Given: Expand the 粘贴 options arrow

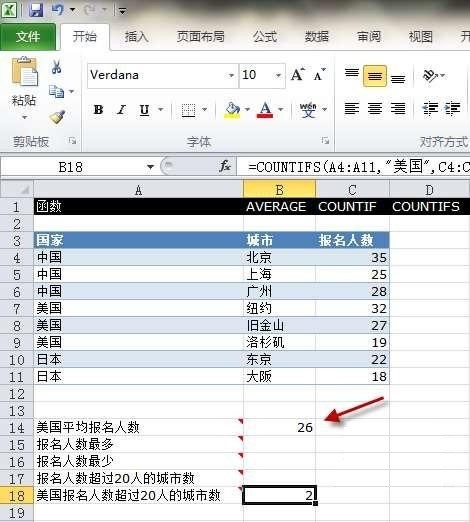Looking at the screenshot, I should tap(24, 117).
